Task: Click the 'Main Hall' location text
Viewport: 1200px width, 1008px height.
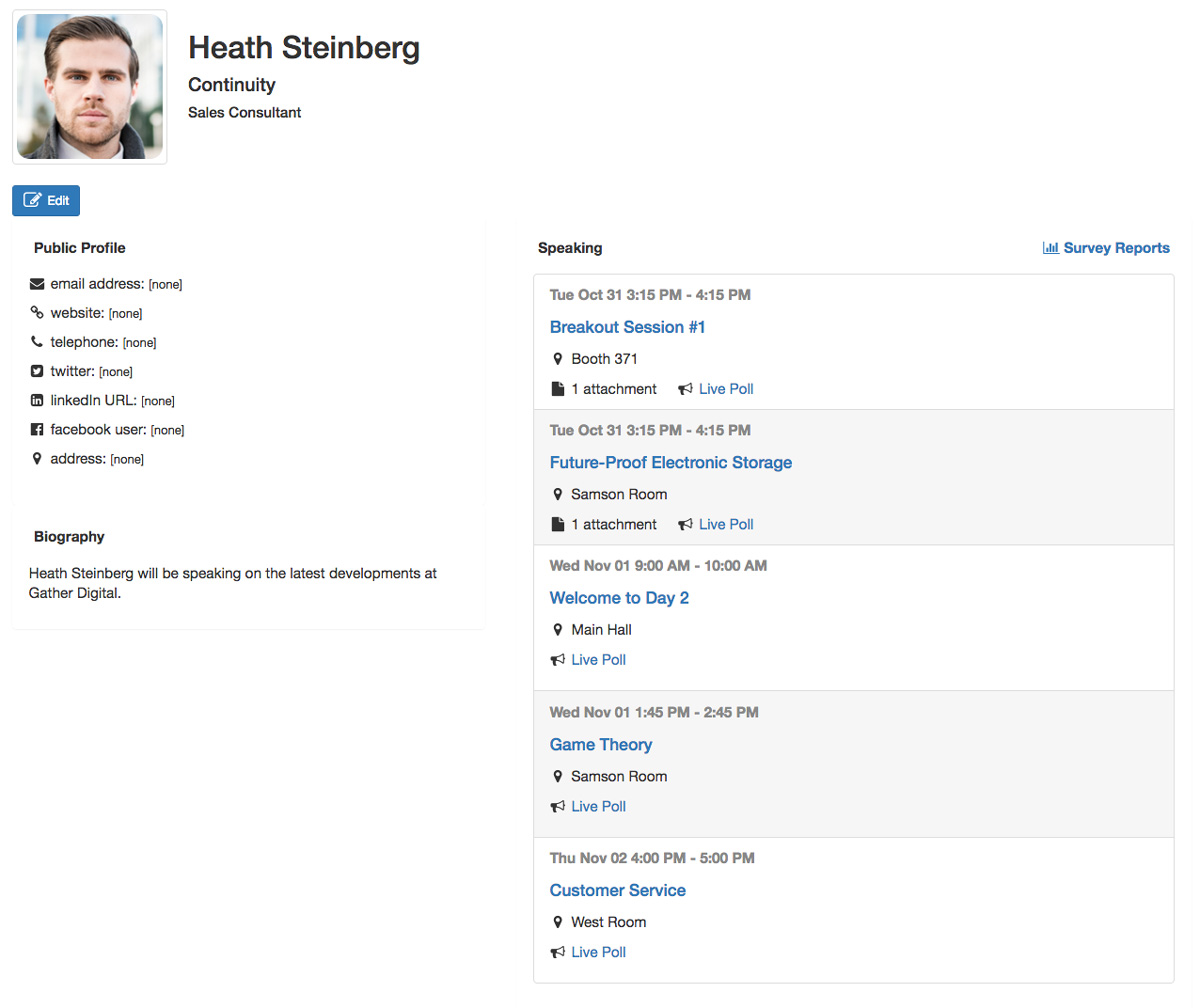Action: tap(601, 630)
